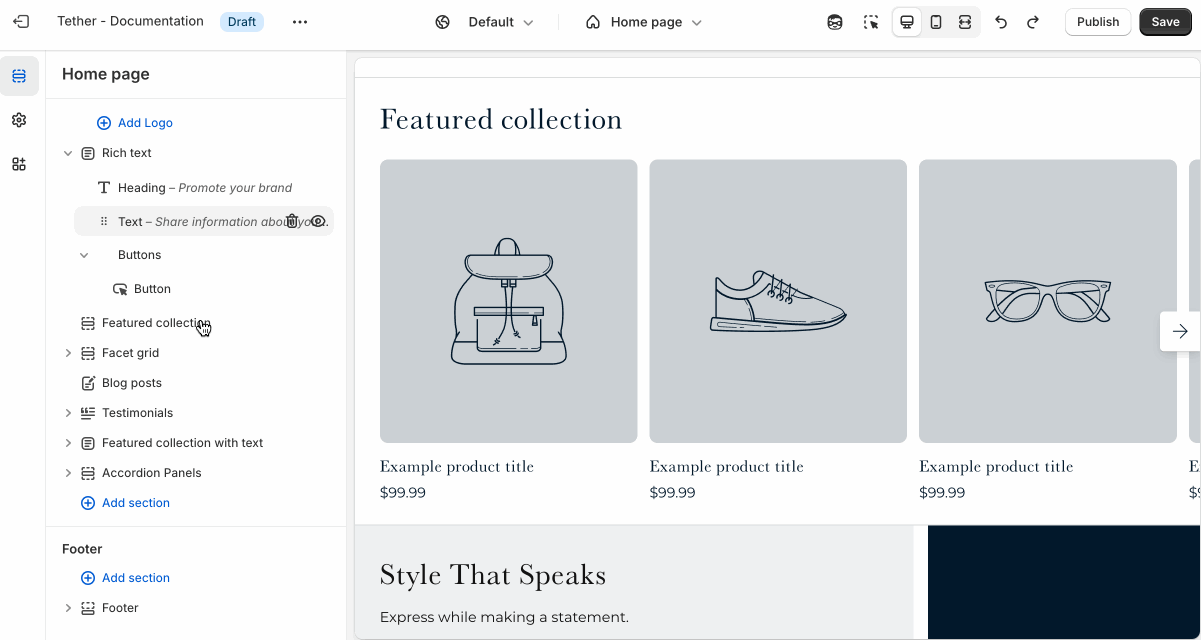Click the Style That Speaks heading

[493, 575]
